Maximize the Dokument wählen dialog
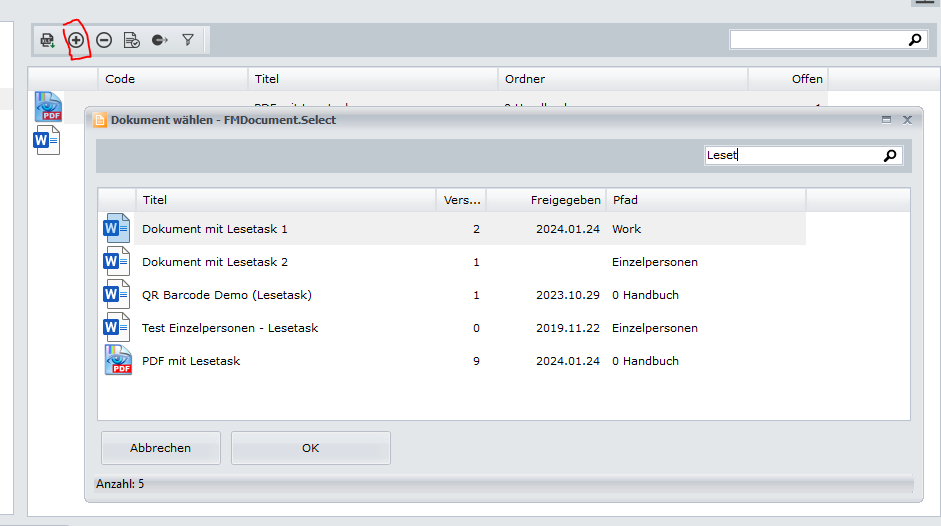 pyautogui.click(x=886, y=119)
